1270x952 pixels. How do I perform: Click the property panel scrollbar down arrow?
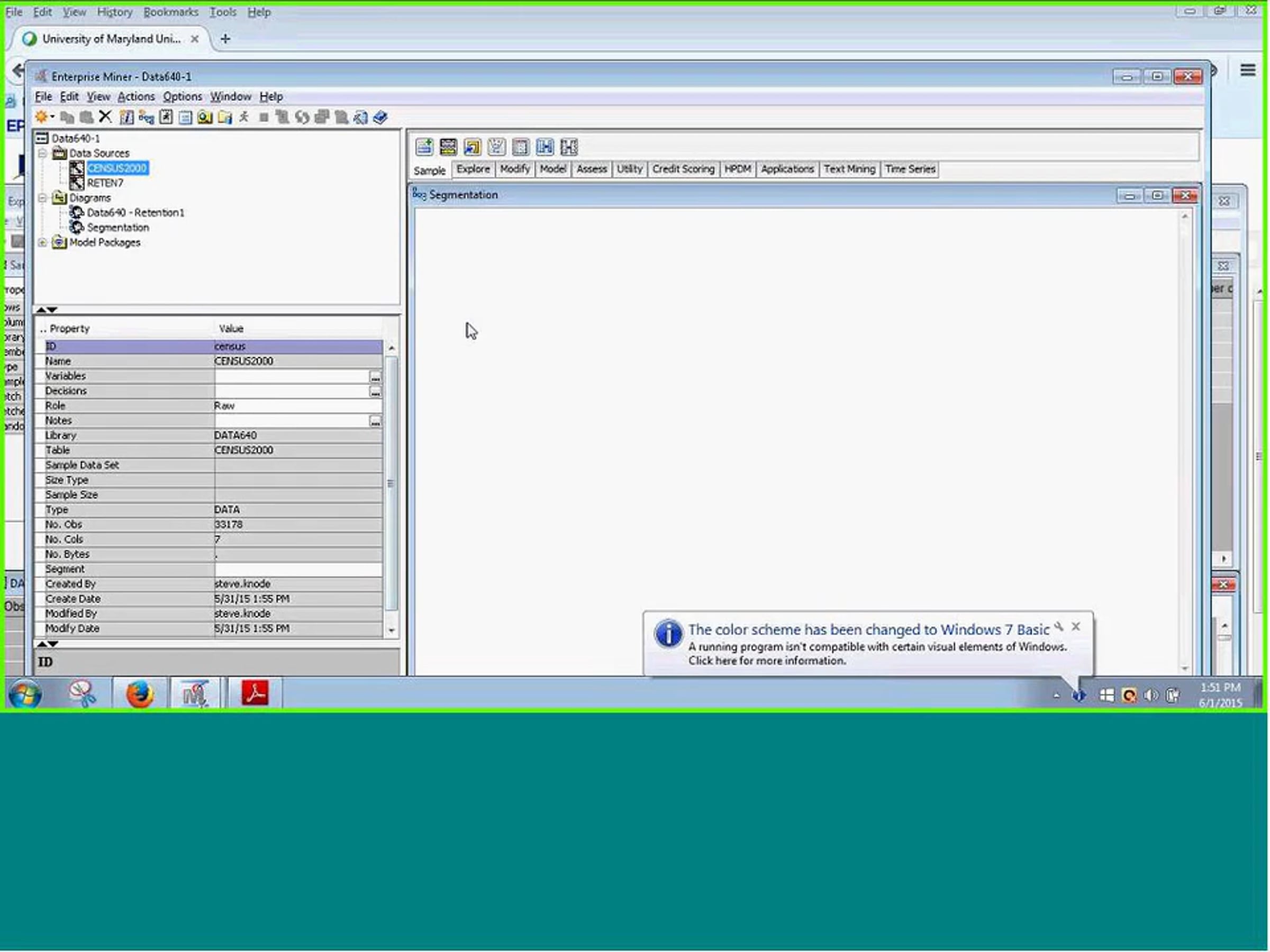(392, 630)
